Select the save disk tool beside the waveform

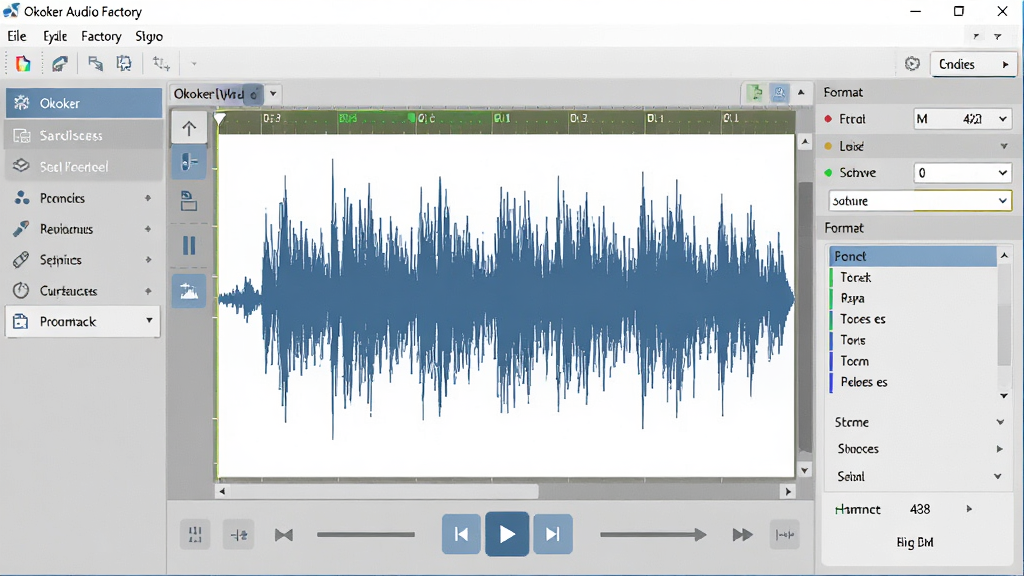(189, 200)
